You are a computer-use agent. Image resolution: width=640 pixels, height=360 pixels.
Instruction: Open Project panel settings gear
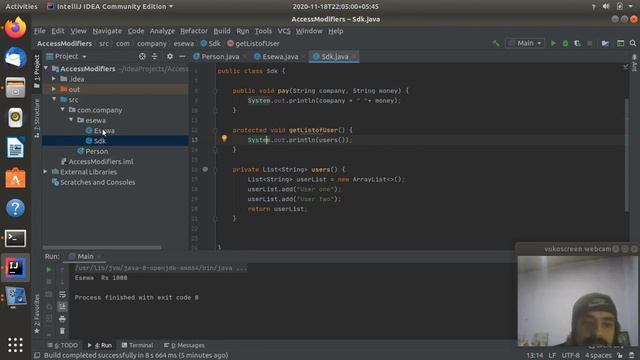pyautogui.click(x=170, y=56)
